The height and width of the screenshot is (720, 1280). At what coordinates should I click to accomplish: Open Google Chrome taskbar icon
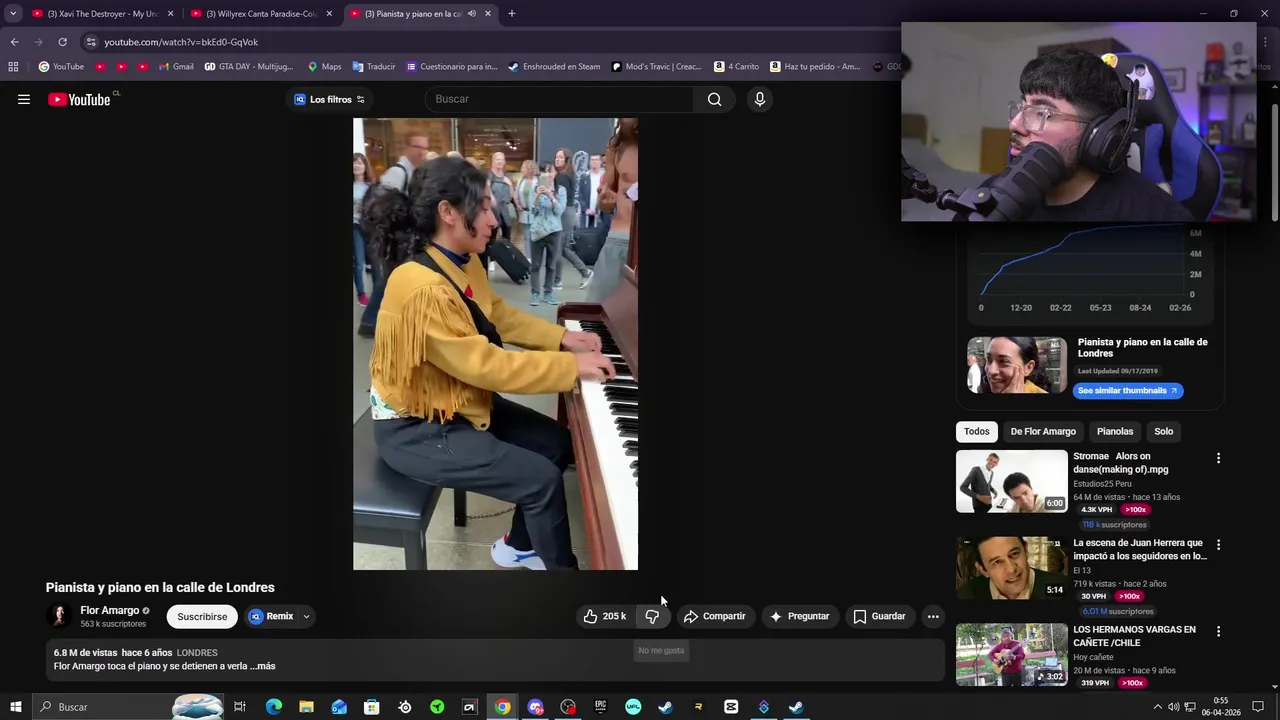(502, 707)
